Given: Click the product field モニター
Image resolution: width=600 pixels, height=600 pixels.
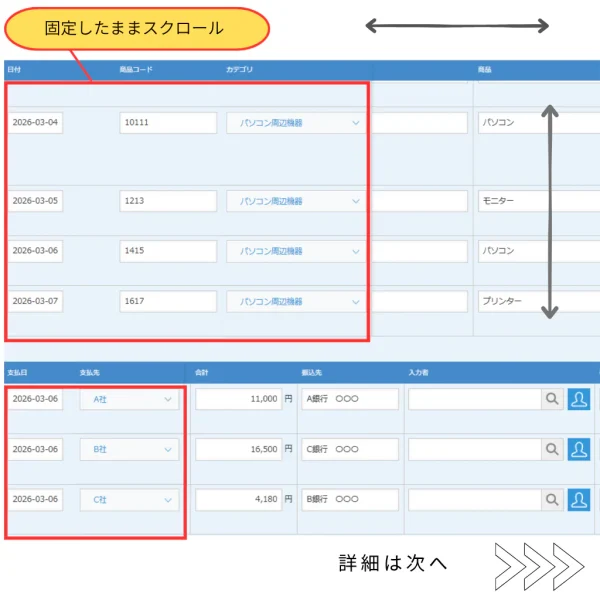Looking at the screenshot, I should pyautogui.click(x=539, y=201).
